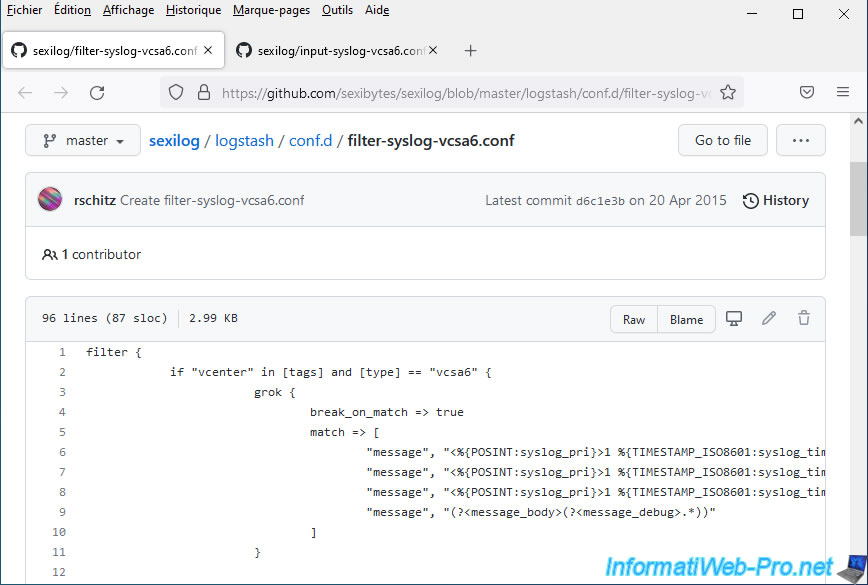Click the 'match => [' code line

tap(344, 432)
